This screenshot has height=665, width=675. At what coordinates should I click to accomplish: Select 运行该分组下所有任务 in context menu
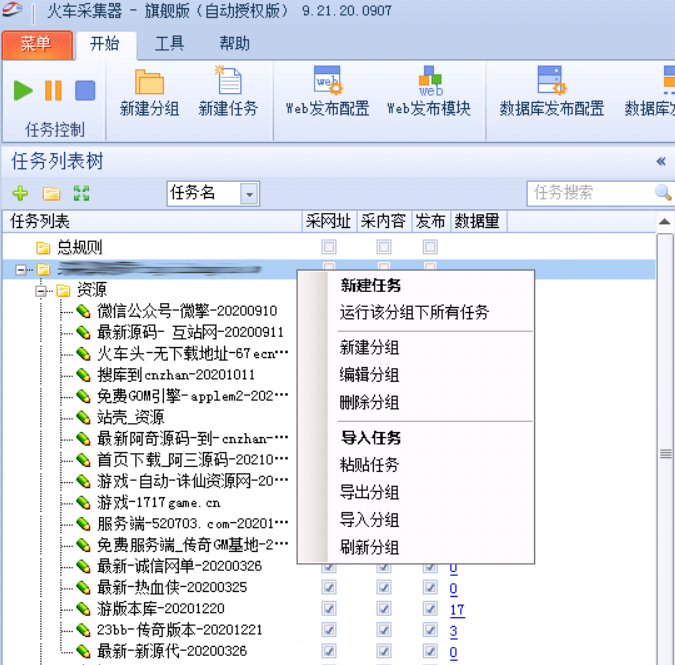414,312
